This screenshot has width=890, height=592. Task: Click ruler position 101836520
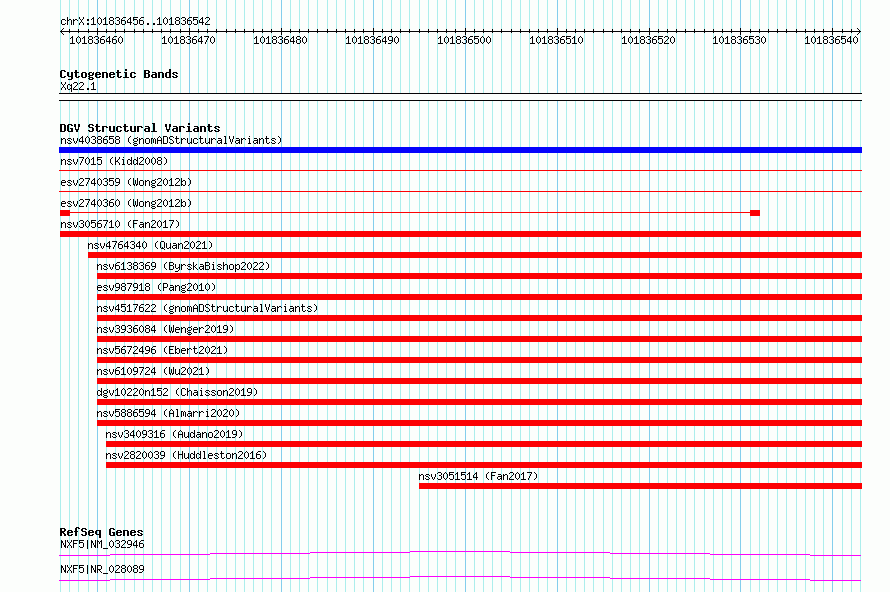648,40
